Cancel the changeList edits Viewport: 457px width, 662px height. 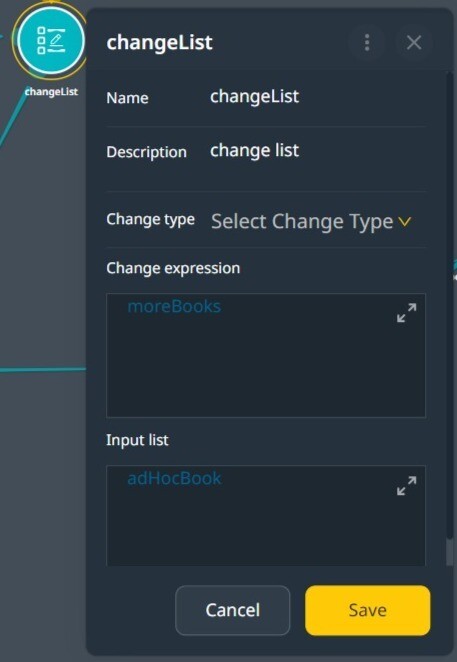pyautogui.click(x=233, y=610)
